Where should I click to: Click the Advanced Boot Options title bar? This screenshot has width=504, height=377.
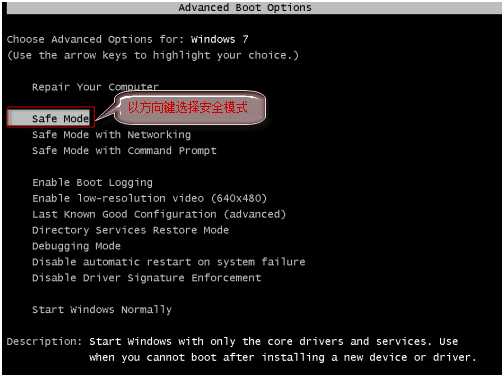(254, 8)
